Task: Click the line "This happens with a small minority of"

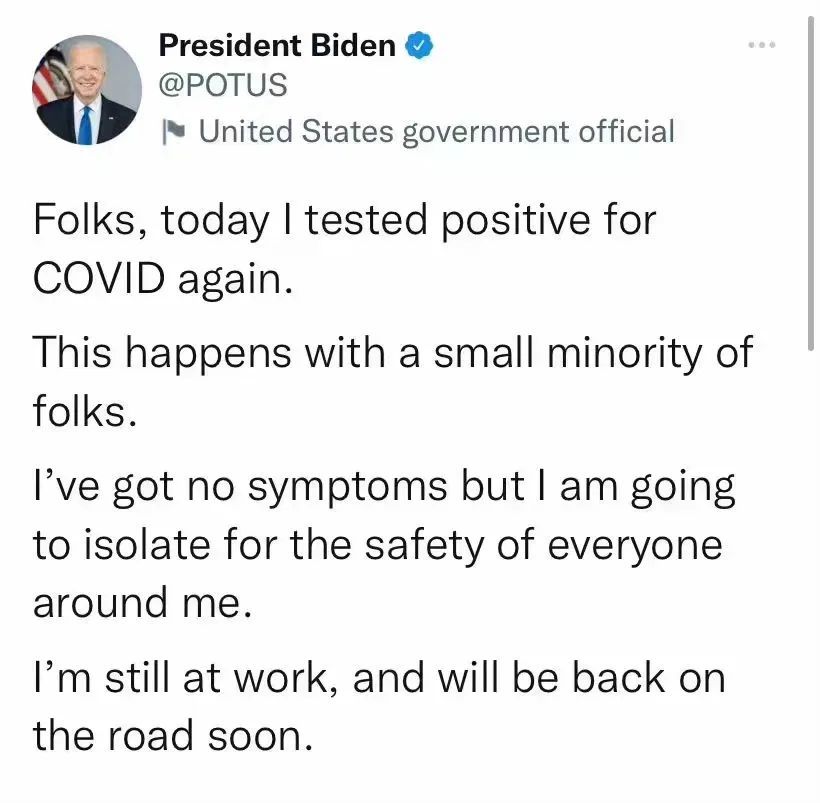Action: click(x=392, y=353)
